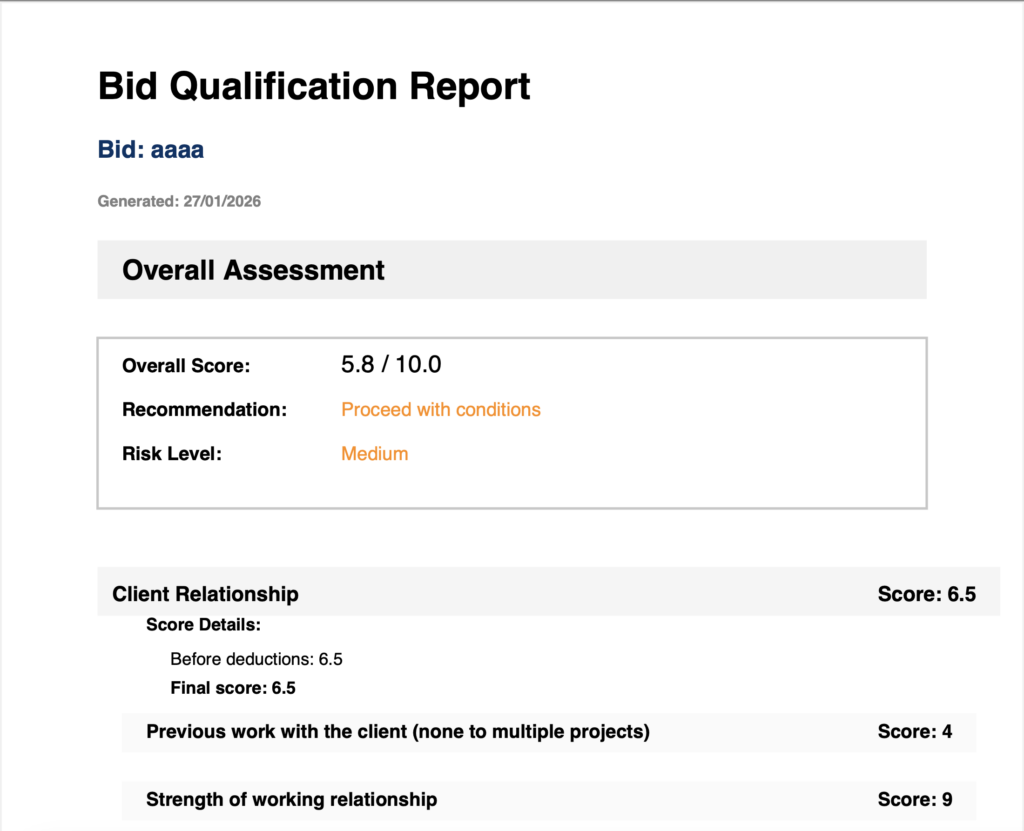Click the Client Relationship section header
The width and height of the screenshot is (1024, 831).
205,594
